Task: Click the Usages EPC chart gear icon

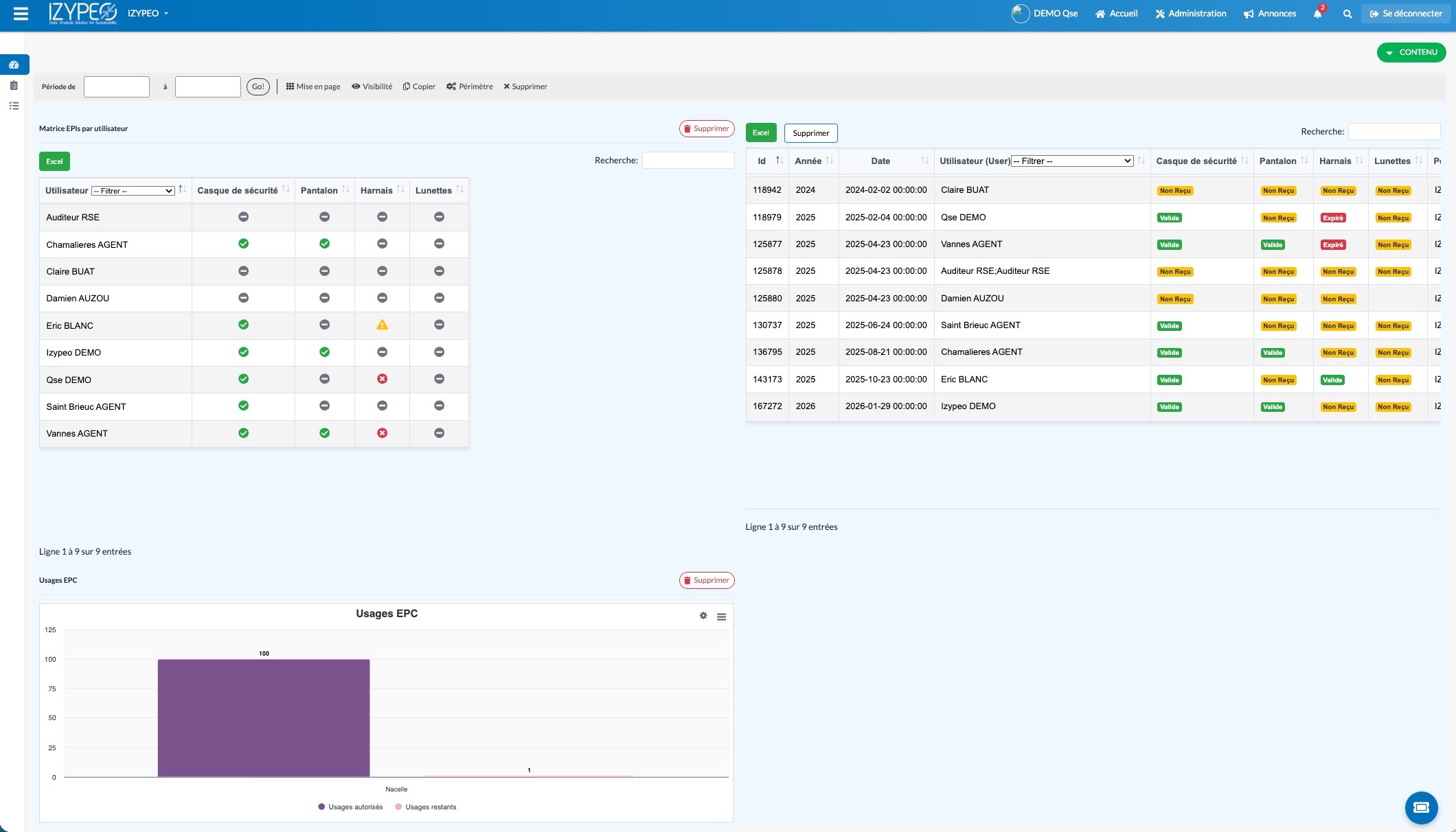Action: (x=703, y=616)
